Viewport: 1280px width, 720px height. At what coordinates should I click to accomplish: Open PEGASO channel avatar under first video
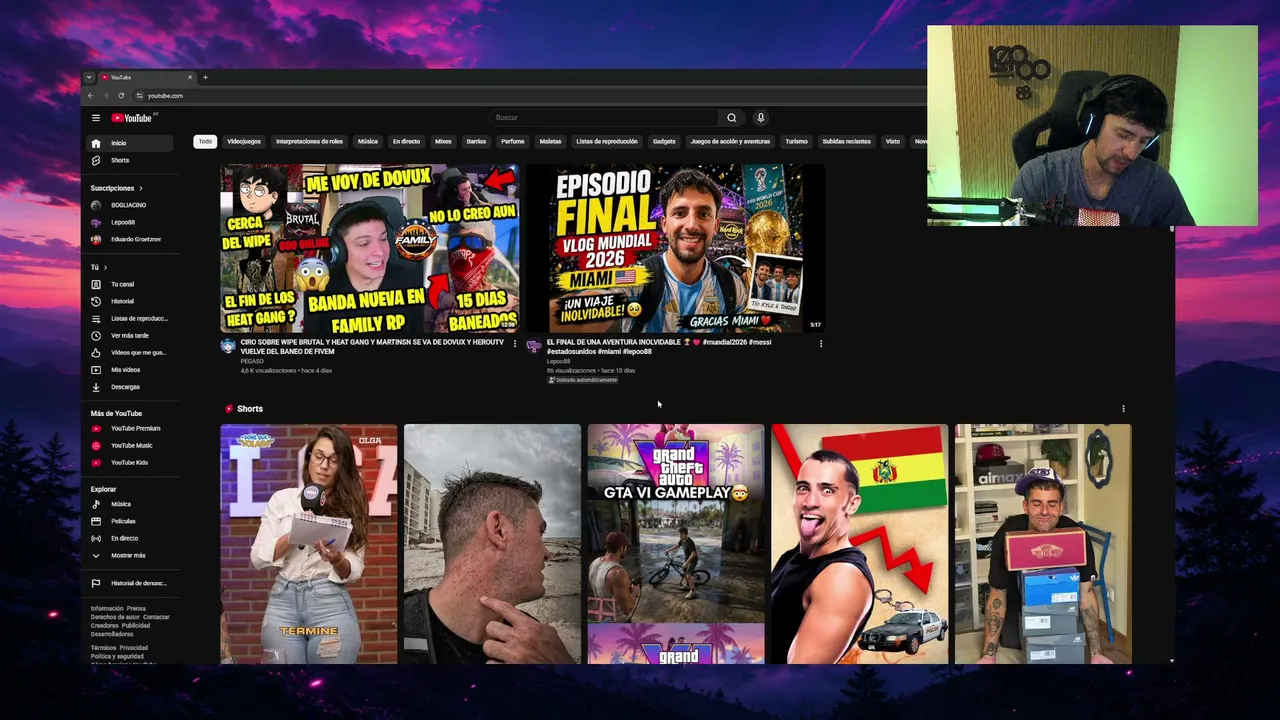click(228, 346)
